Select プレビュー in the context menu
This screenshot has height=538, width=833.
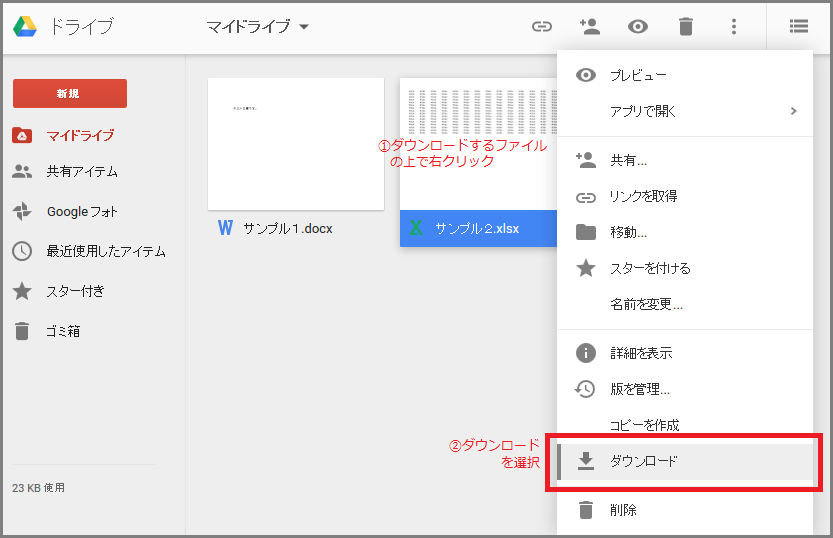coord(685,75)
